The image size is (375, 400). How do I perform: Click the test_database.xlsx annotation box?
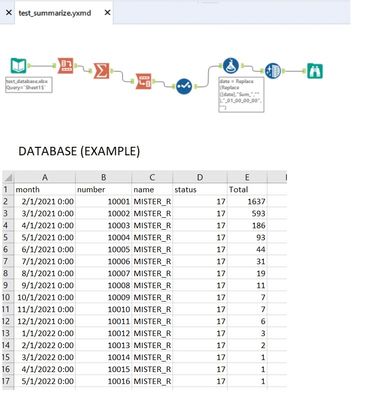(29, 85)
